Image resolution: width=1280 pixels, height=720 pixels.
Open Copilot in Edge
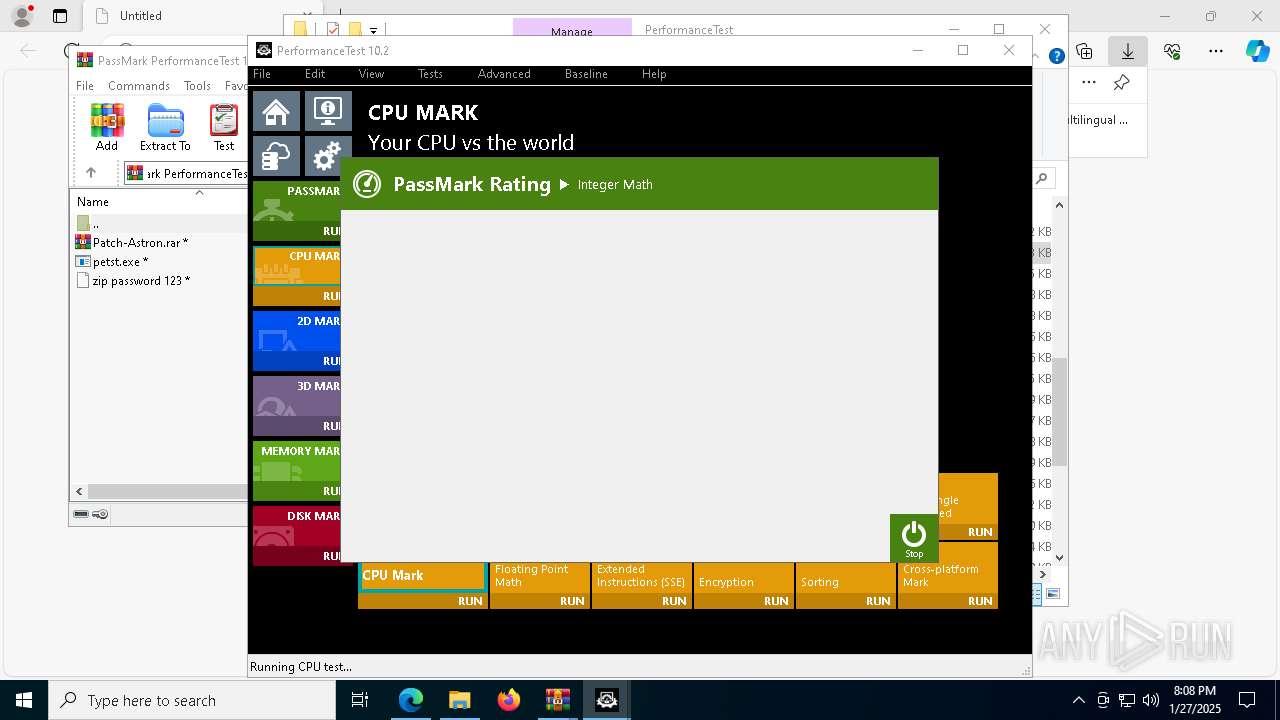point(1257,51)
